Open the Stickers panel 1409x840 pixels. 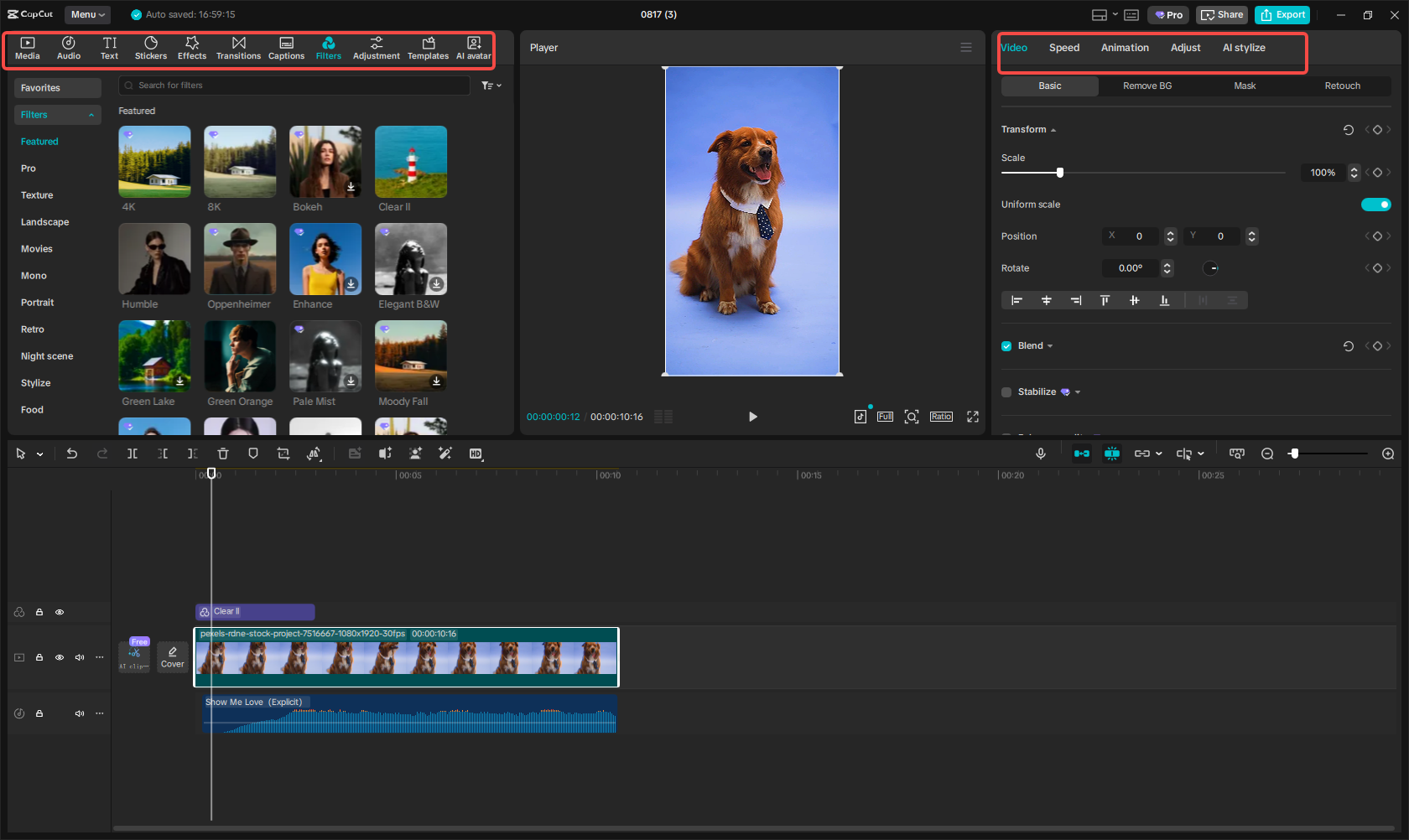tap(151, 48)
